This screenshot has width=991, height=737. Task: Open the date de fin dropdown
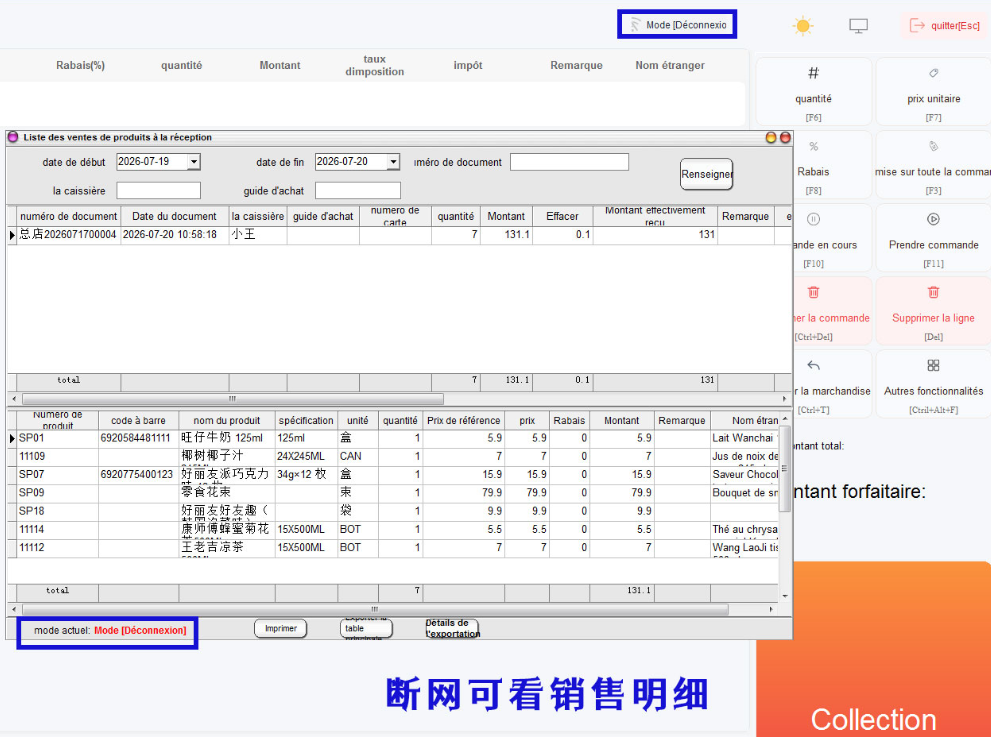(393, 162)
